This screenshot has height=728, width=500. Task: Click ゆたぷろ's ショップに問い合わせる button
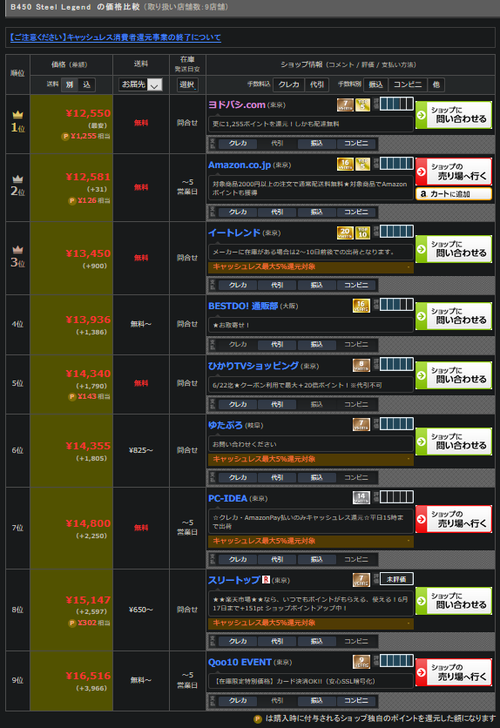click(x=454, y=441)
